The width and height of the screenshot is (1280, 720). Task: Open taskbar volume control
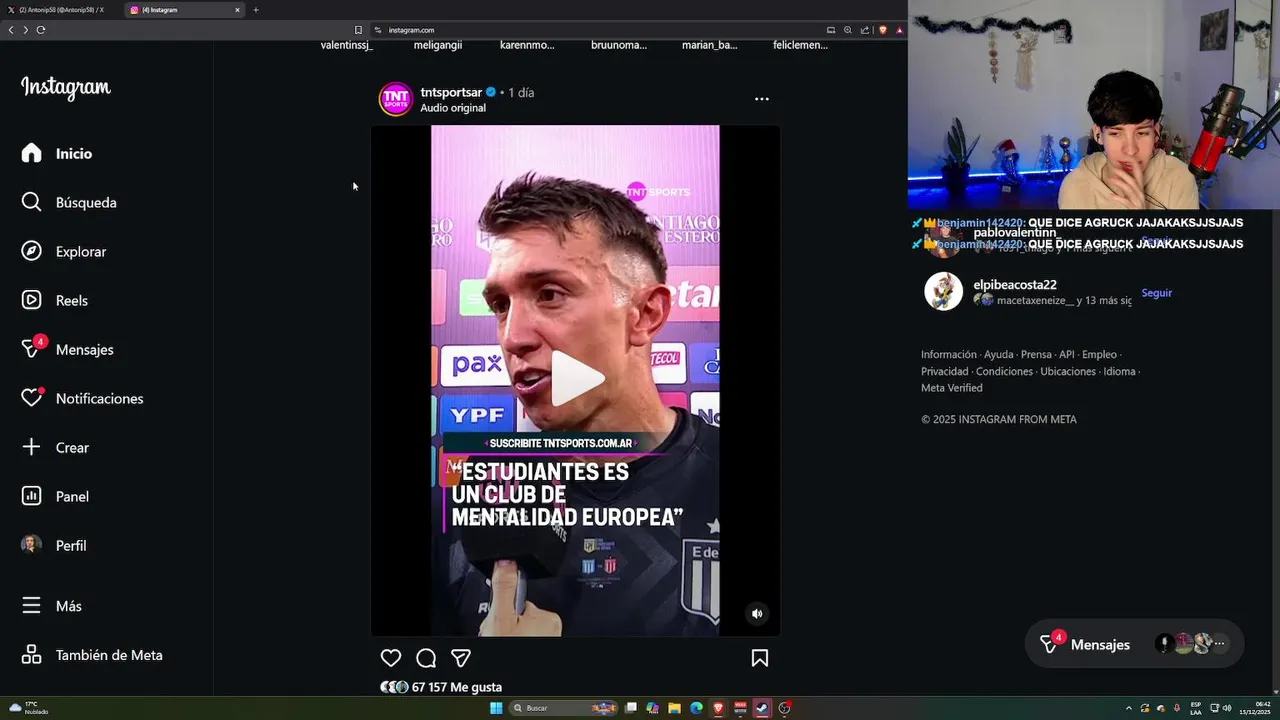pos(1227,708)
